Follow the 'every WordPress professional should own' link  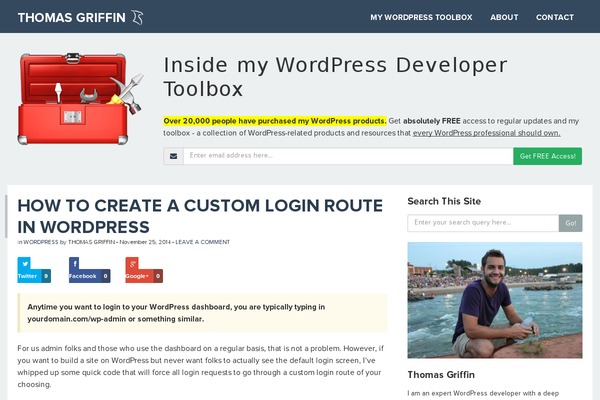click(486, 133)
